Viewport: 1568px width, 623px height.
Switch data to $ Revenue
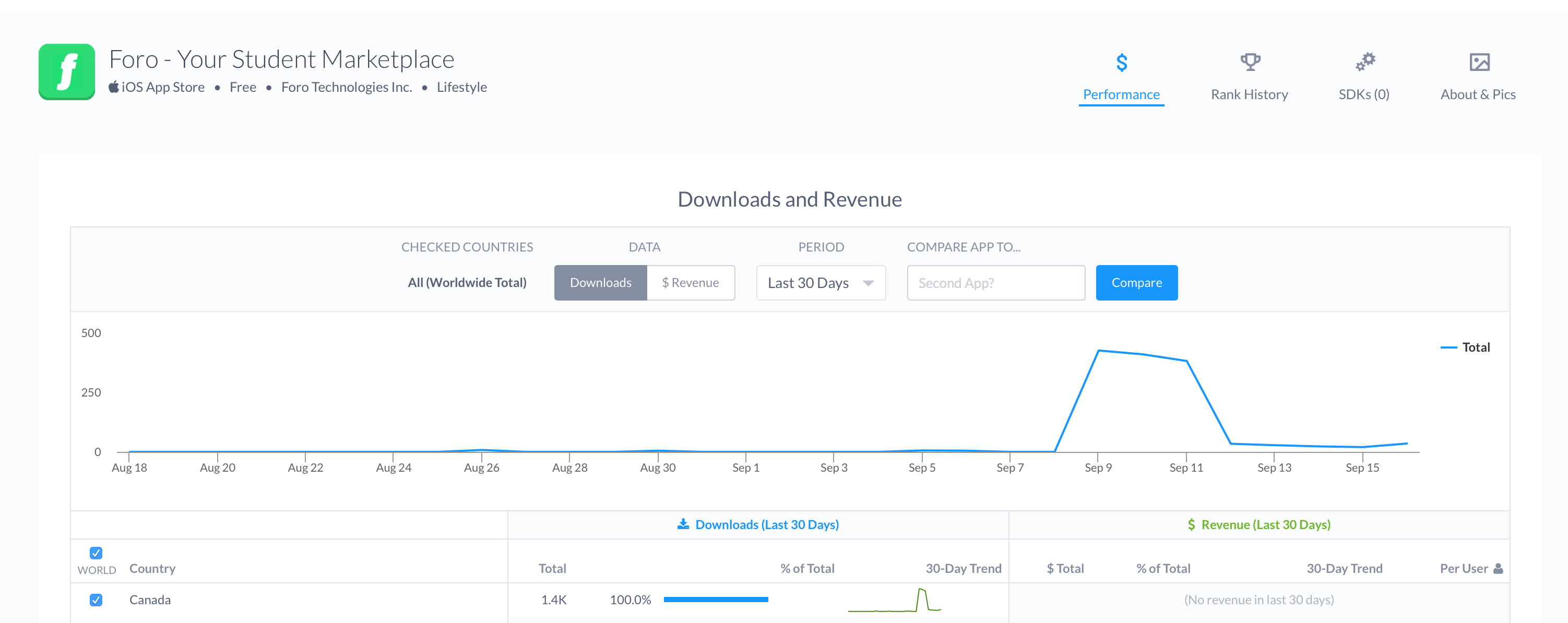[x=690, y=282]
